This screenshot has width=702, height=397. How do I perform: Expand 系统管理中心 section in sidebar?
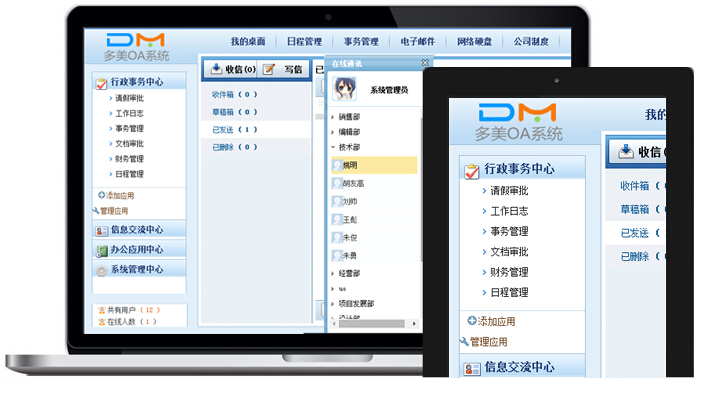(139, 269)
